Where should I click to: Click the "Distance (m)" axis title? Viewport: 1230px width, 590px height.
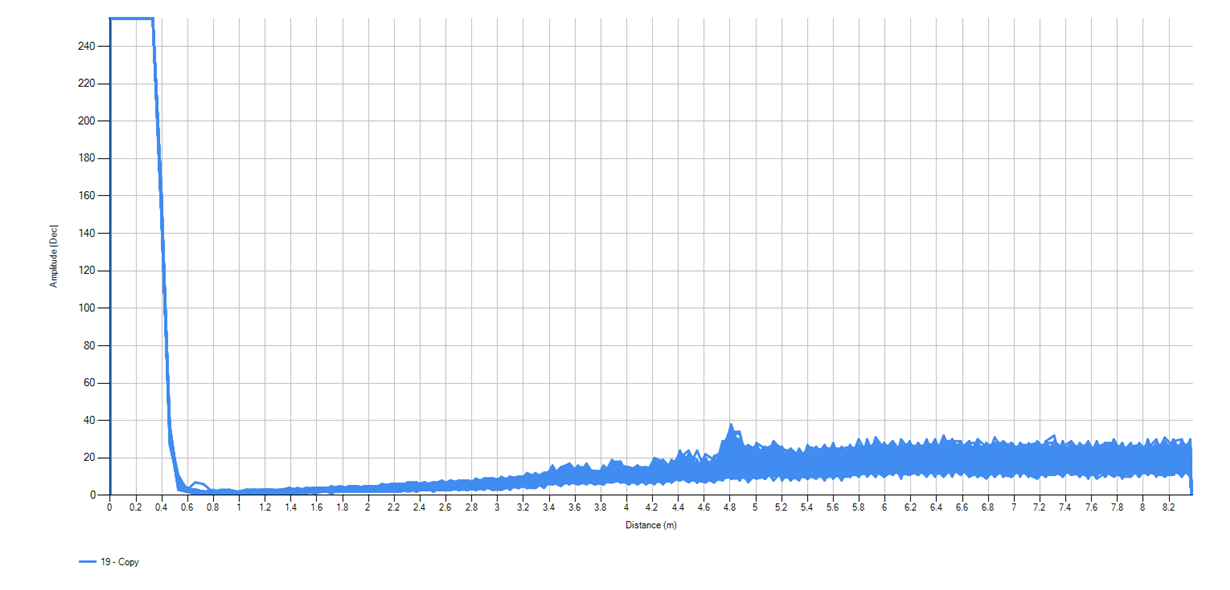pos(650,525)
